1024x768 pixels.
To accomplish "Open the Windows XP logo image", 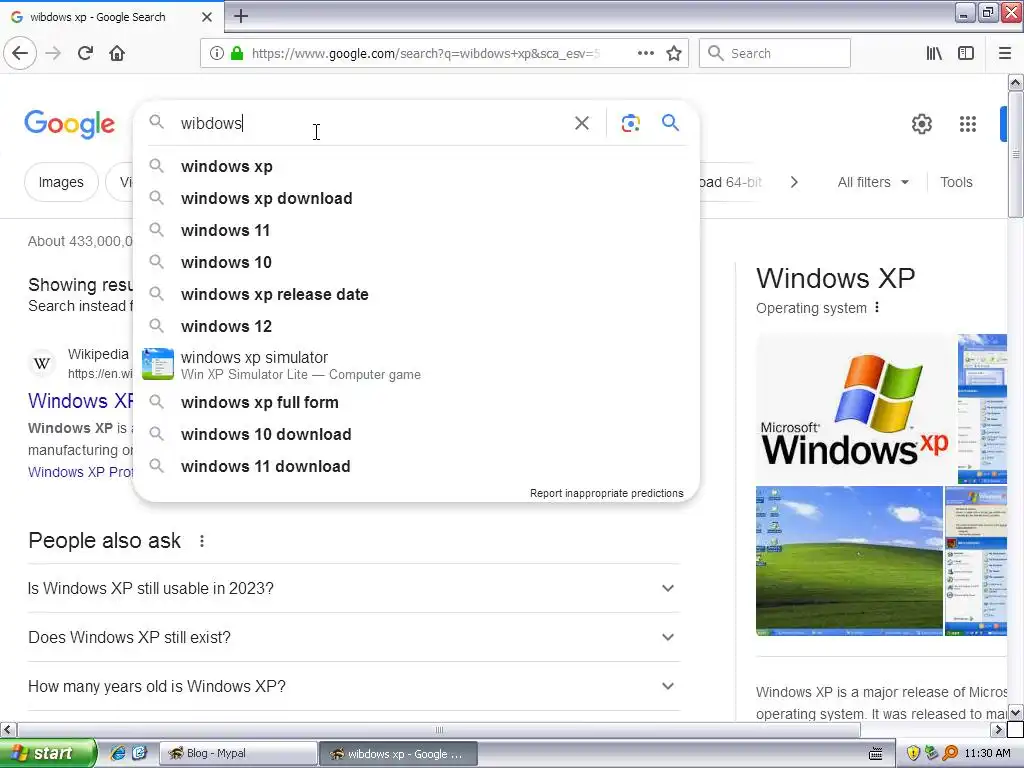I will point(855,409).
